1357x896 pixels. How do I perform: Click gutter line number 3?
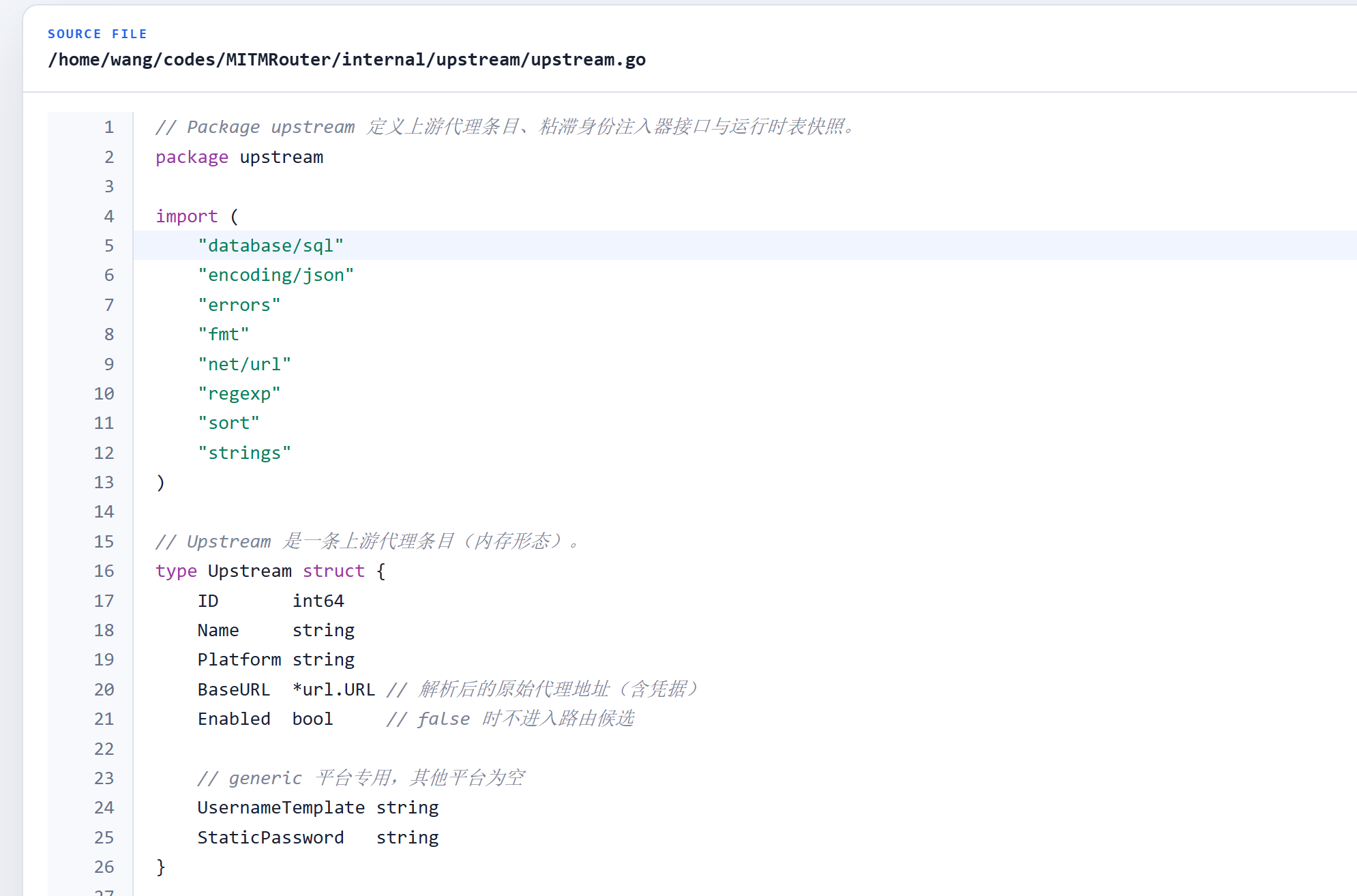(109, 186)
